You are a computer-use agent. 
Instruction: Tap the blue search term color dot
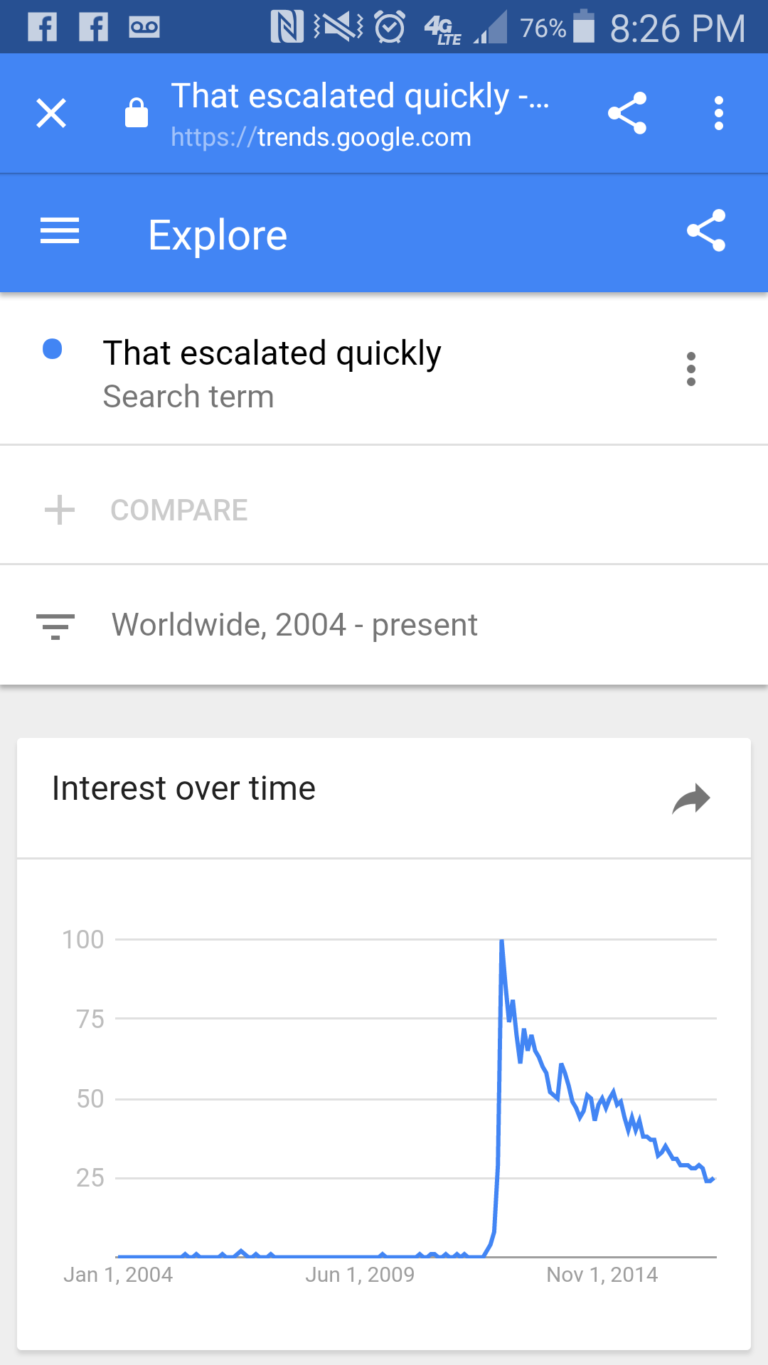coord(53,349)
